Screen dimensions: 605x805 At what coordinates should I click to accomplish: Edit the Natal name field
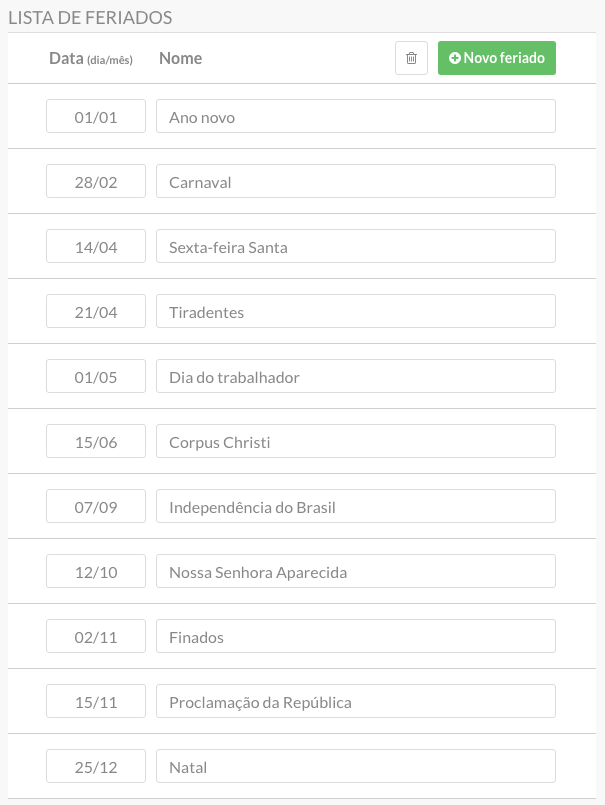(x=355, y=766)
